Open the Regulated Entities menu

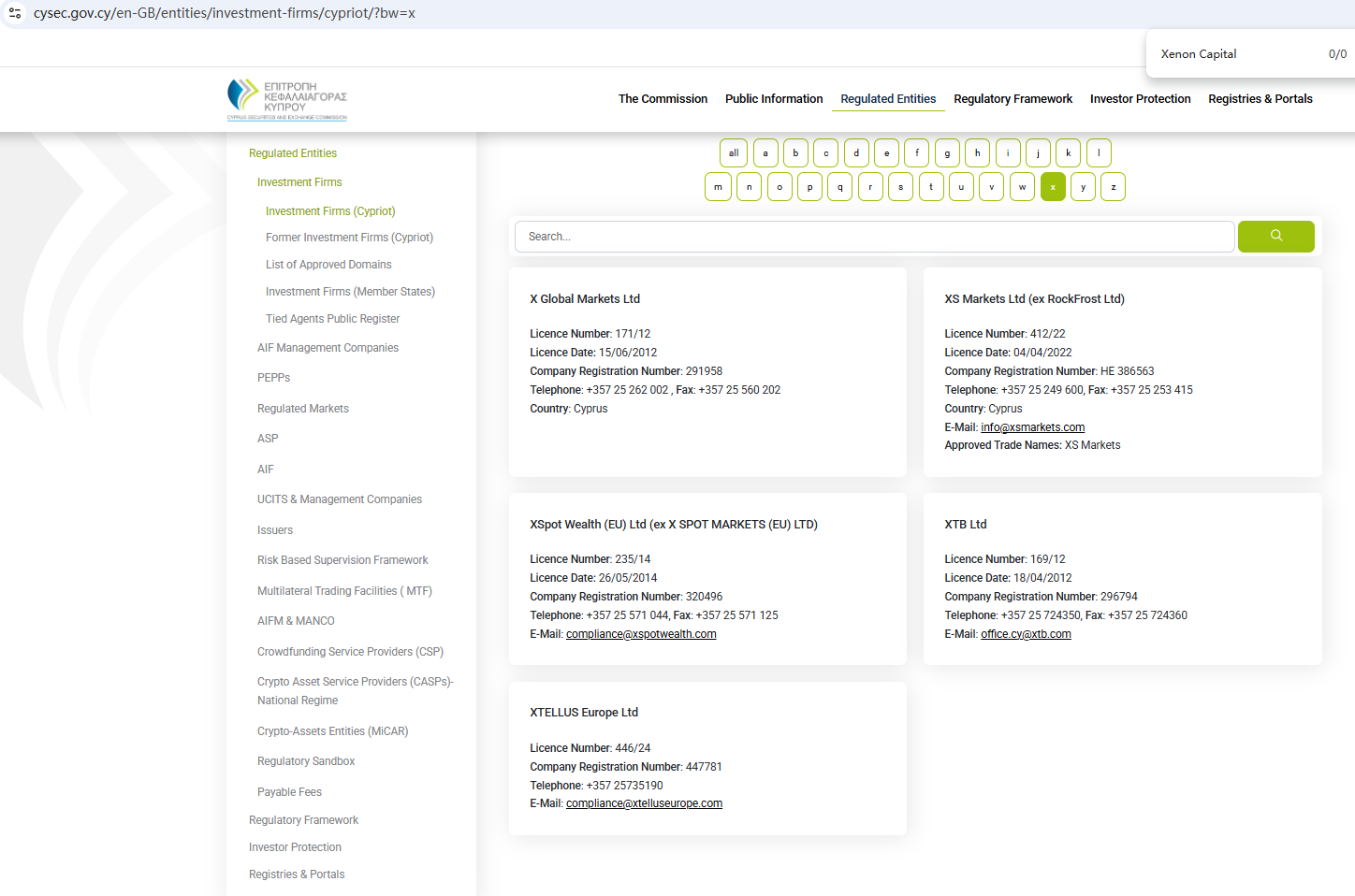pyautogui.click(x=888, y=99)
